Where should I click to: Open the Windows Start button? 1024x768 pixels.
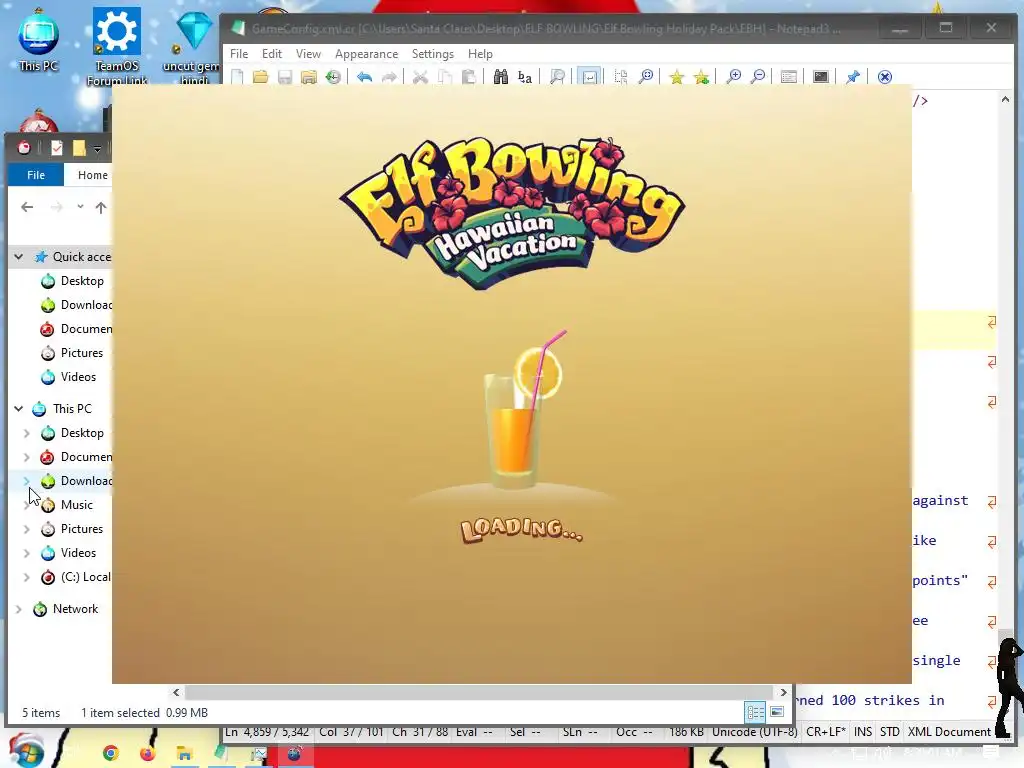tap(26, 752)
